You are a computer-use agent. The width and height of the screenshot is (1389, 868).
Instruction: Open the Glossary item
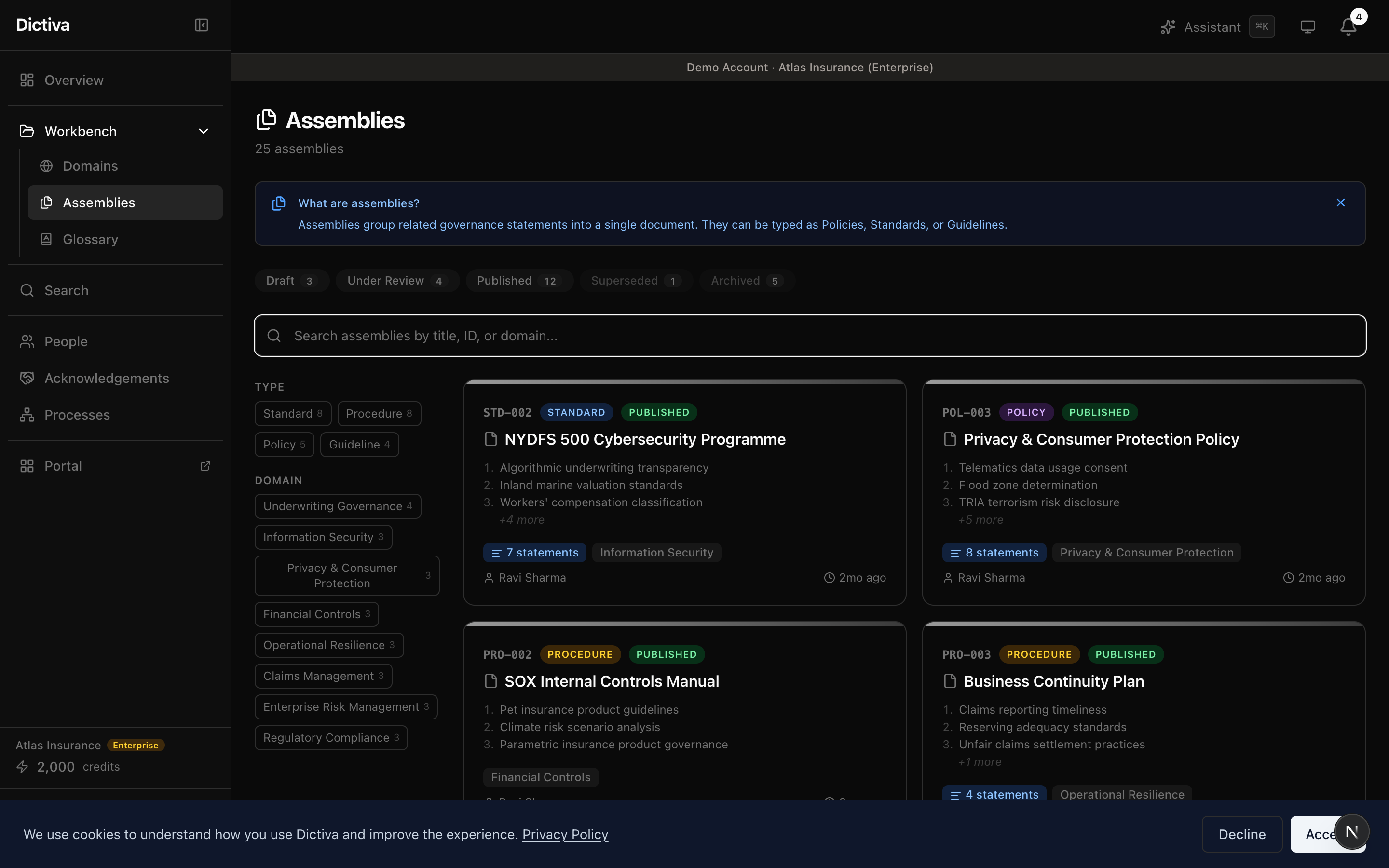90,239
